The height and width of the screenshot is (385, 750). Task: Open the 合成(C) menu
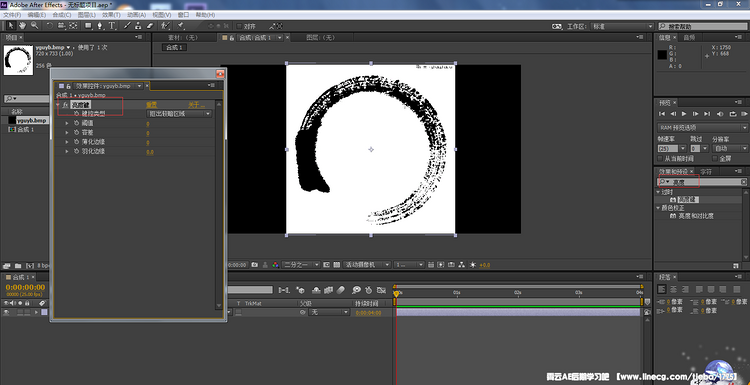[62, 15]
